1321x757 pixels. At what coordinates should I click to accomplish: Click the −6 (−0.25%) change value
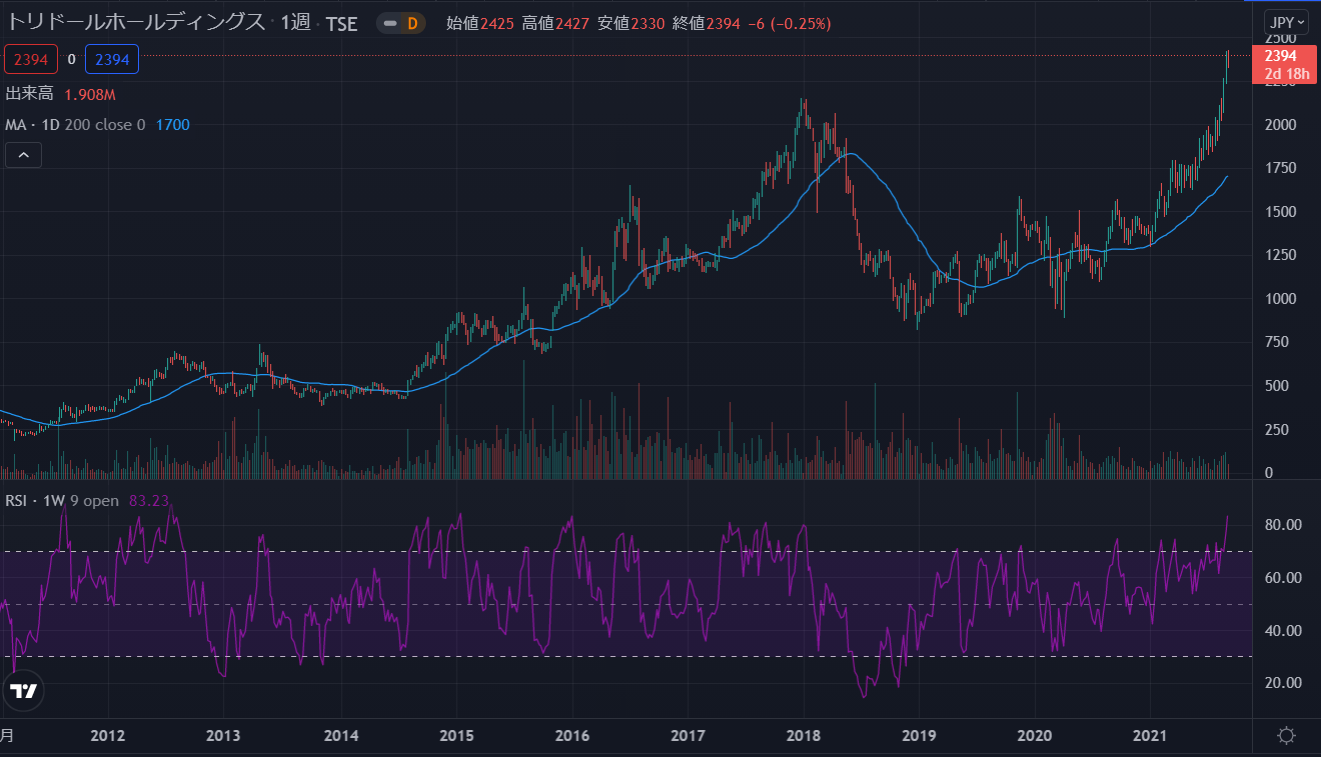[788, 23]
